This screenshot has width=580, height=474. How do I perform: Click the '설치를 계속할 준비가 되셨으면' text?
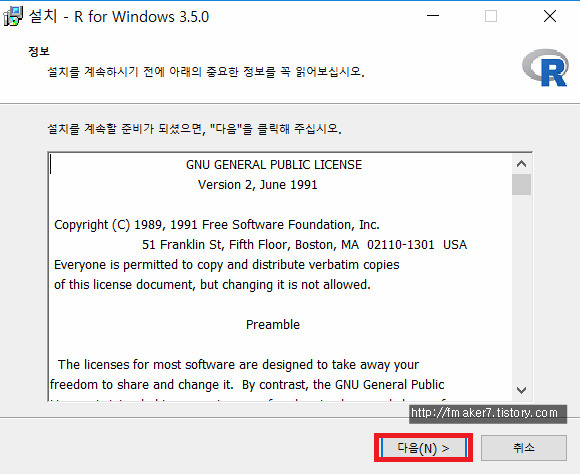(x=195, y=129)
